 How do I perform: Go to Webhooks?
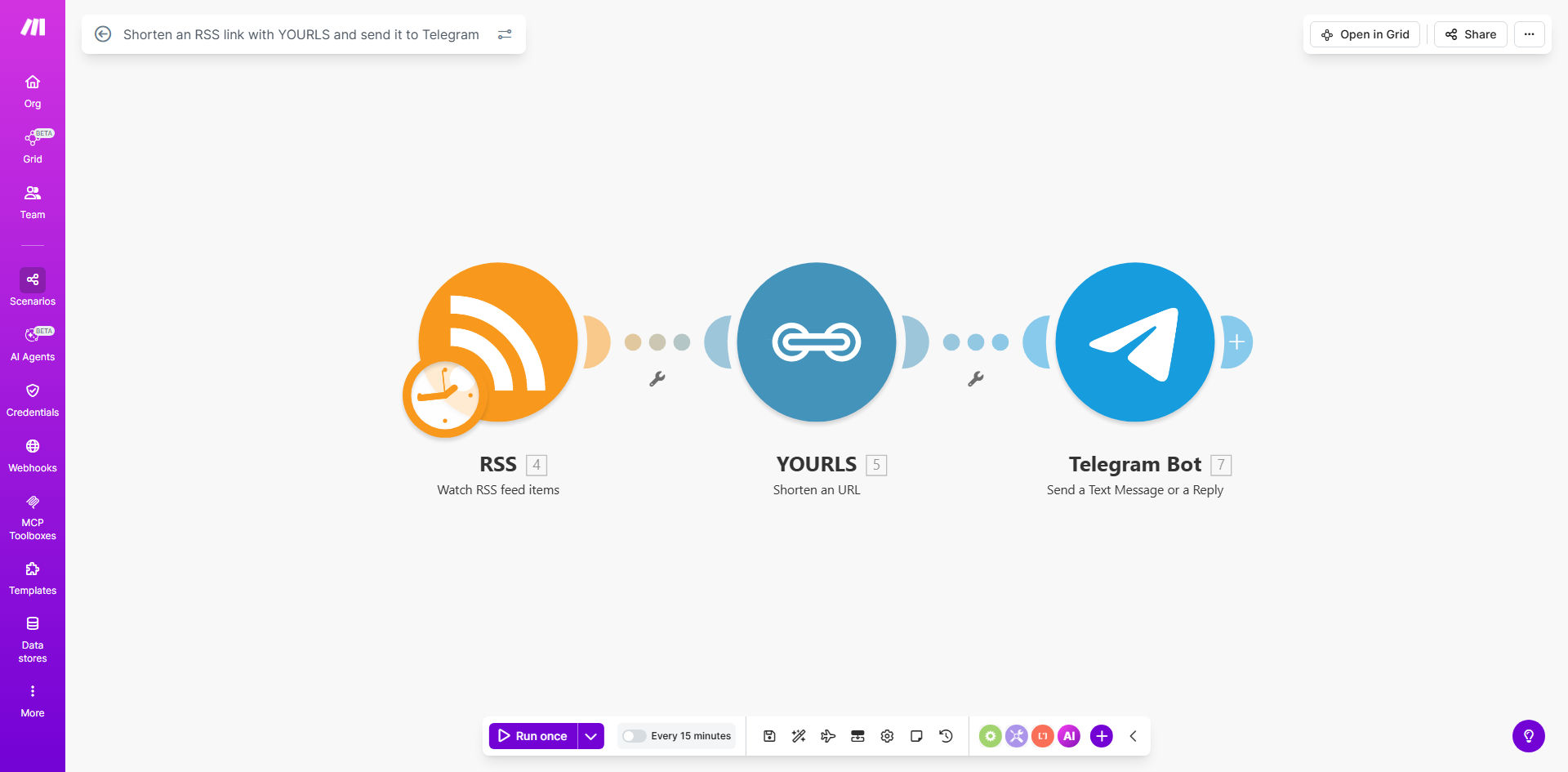click(x=33, y=455)
